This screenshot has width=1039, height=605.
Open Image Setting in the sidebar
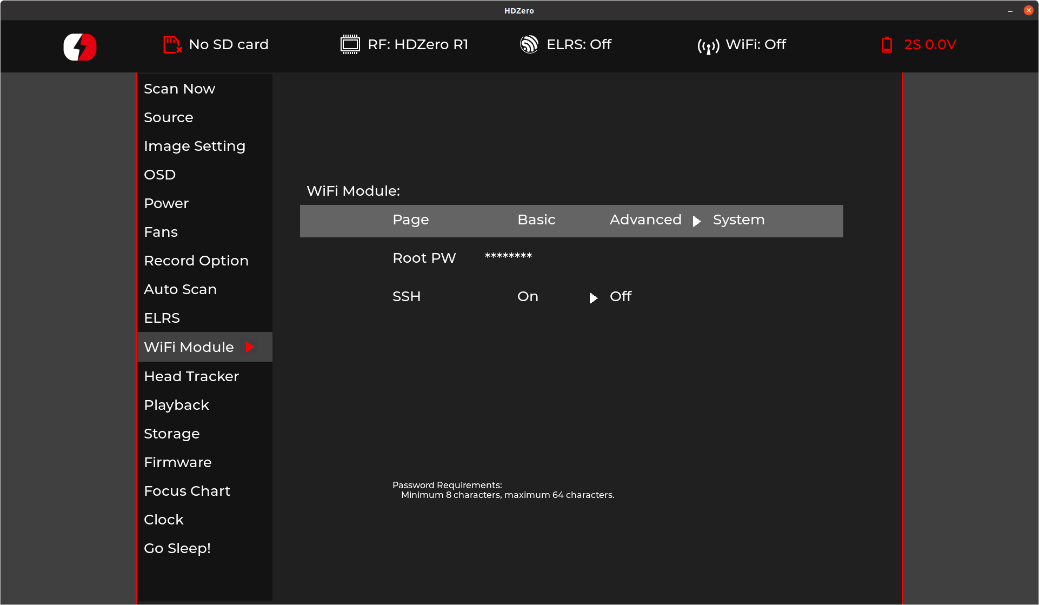pyautogui.click(x=194, y=146)
